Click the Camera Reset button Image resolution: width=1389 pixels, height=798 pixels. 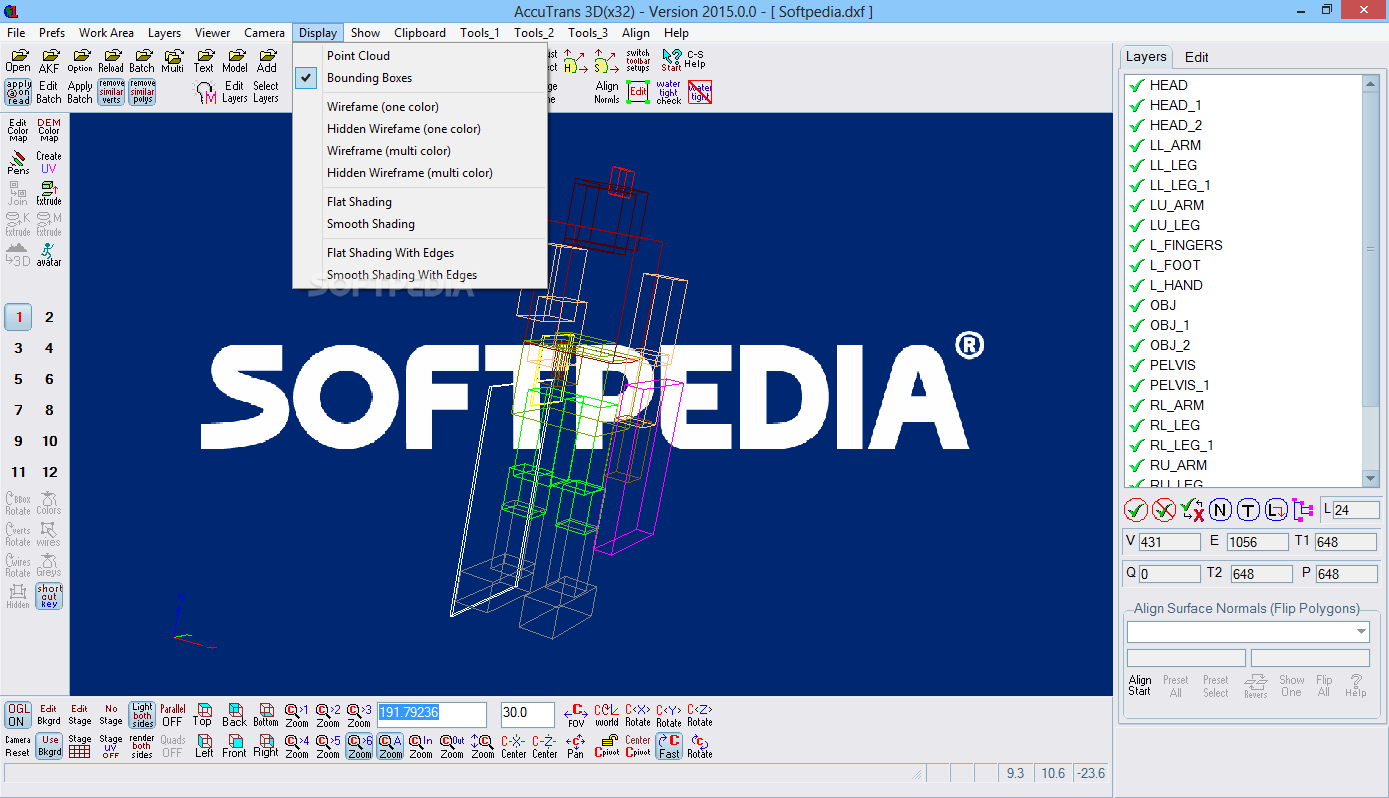point(17,746)
